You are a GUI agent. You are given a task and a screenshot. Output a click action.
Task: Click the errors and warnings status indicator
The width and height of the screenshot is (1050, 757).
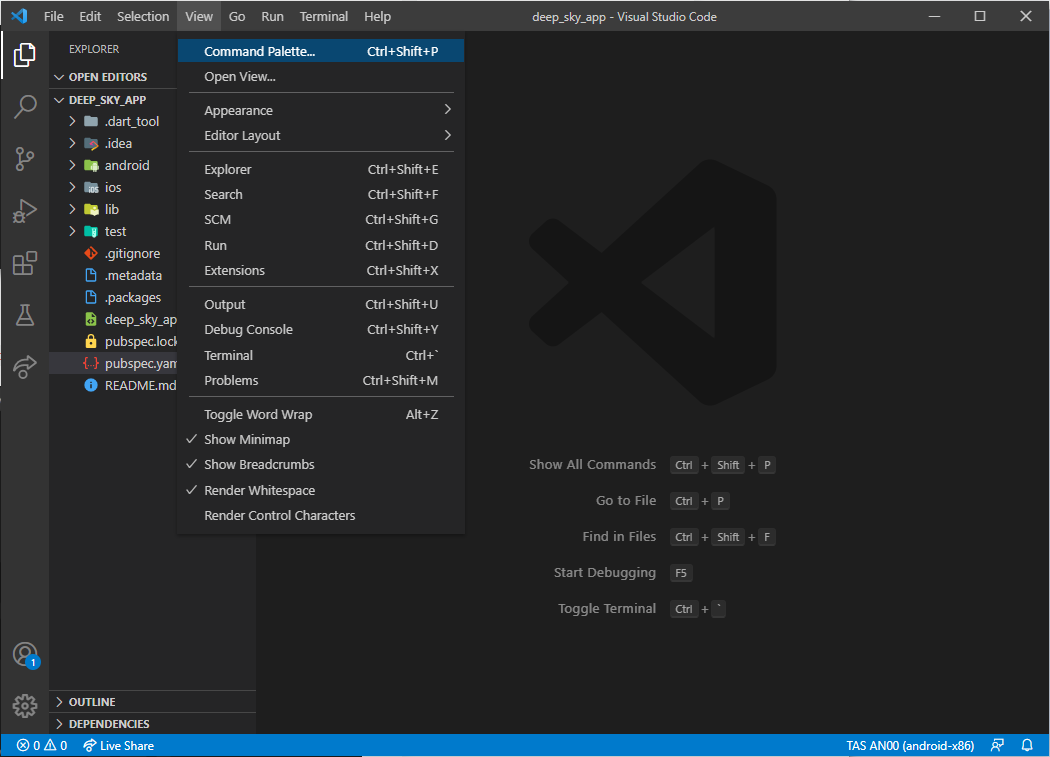(42, 746)
